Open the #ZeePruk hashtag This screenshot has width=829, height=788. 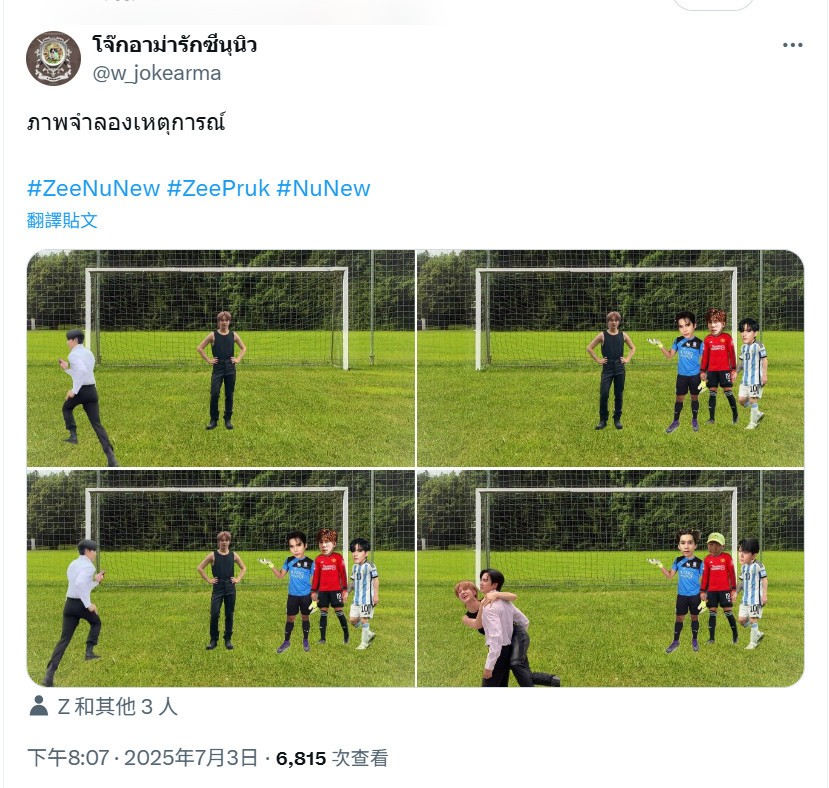(218, 188)
